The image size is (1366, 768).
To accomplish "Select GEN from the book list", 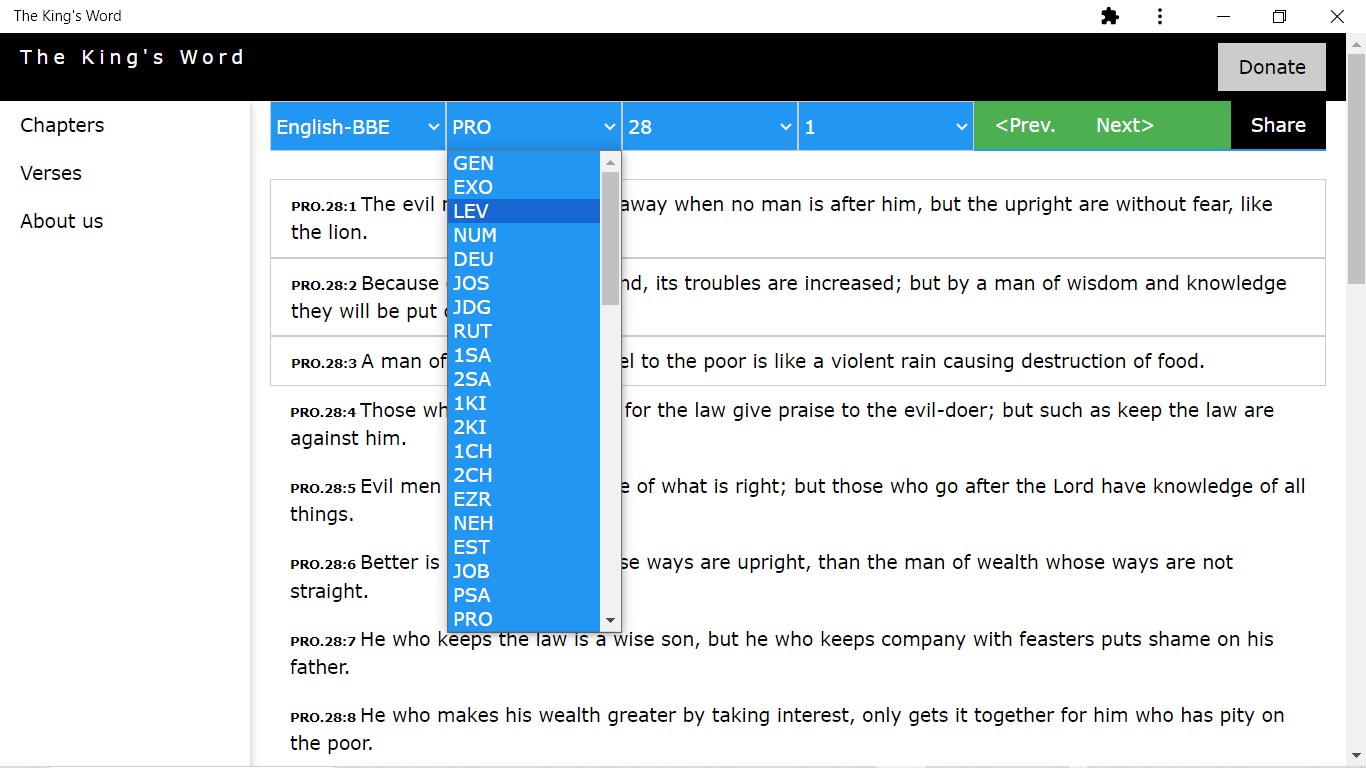I will click(x=524, y=163).
